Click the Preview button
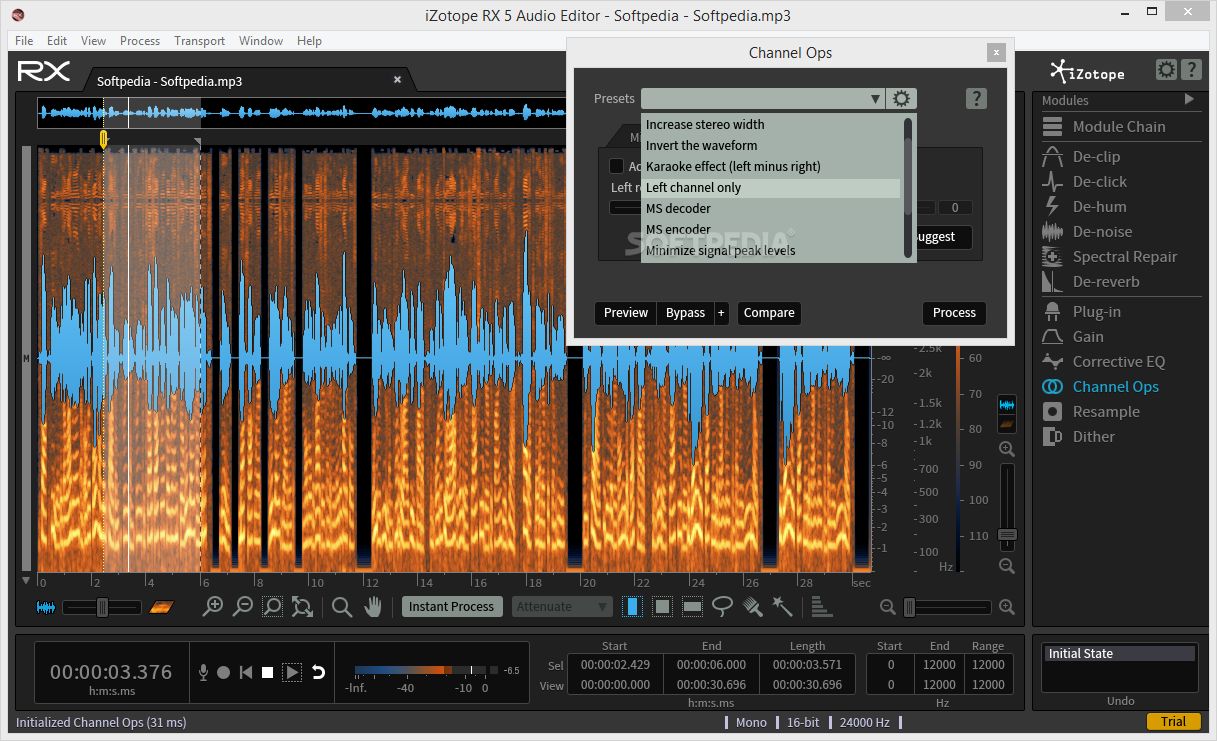The image size is (1217, 741). point(626,313)
